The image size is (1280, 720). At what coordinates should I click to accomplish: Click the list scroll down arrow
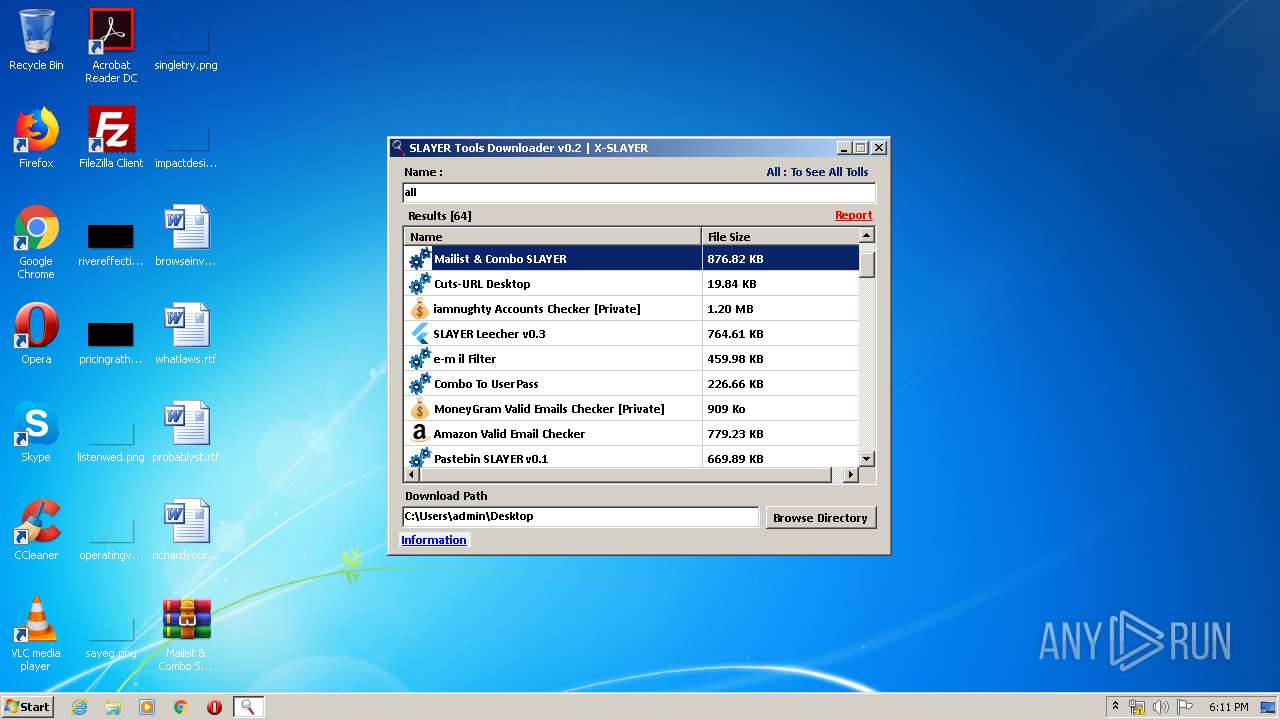pyautogui.click(x=867, y=459)
